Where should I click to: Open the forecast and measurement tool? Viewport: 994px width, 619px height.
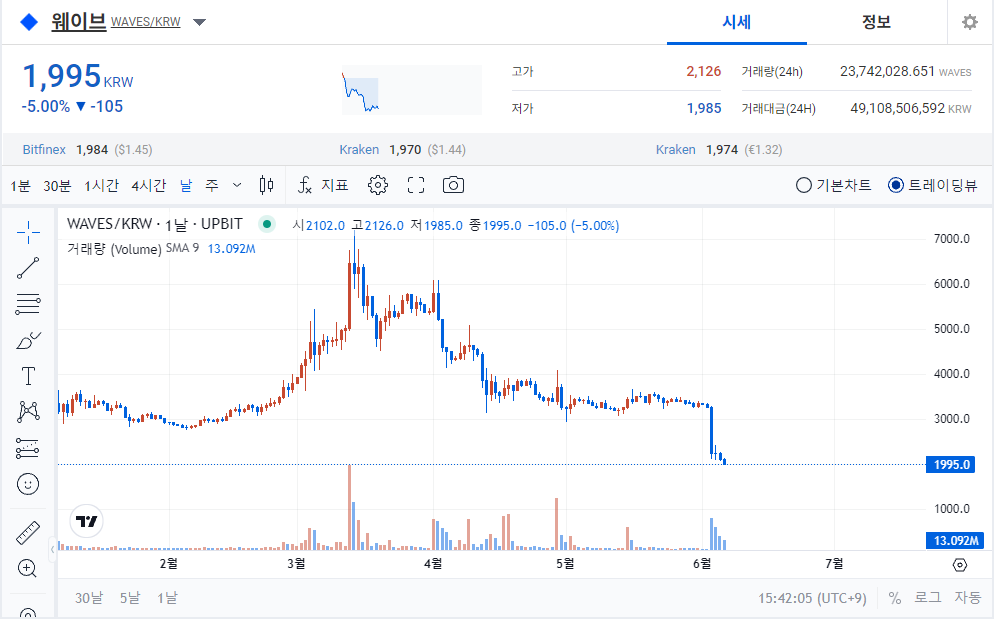click(28, 448)
